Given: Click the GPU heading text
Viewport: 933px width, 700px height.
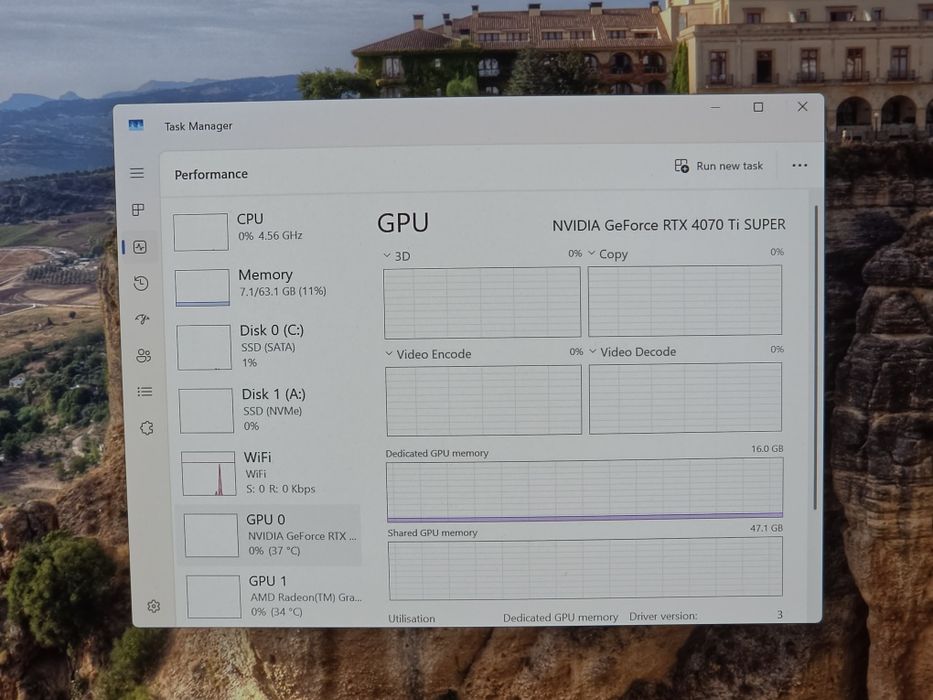Looking at the screenshot, I should point(403,223).
